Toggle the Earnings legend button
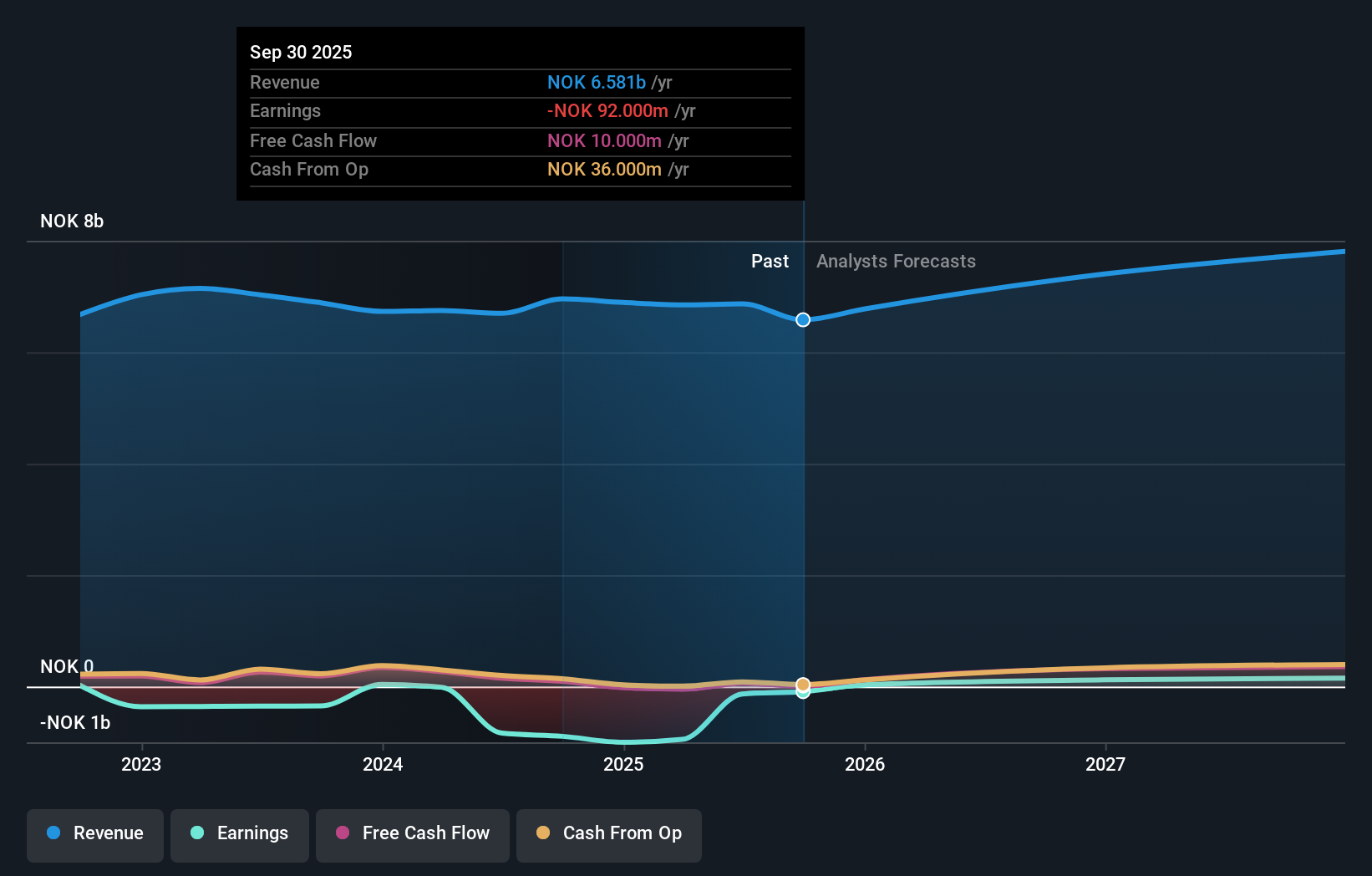Screen dimensions: 1372x876 [x=240, y=835]
